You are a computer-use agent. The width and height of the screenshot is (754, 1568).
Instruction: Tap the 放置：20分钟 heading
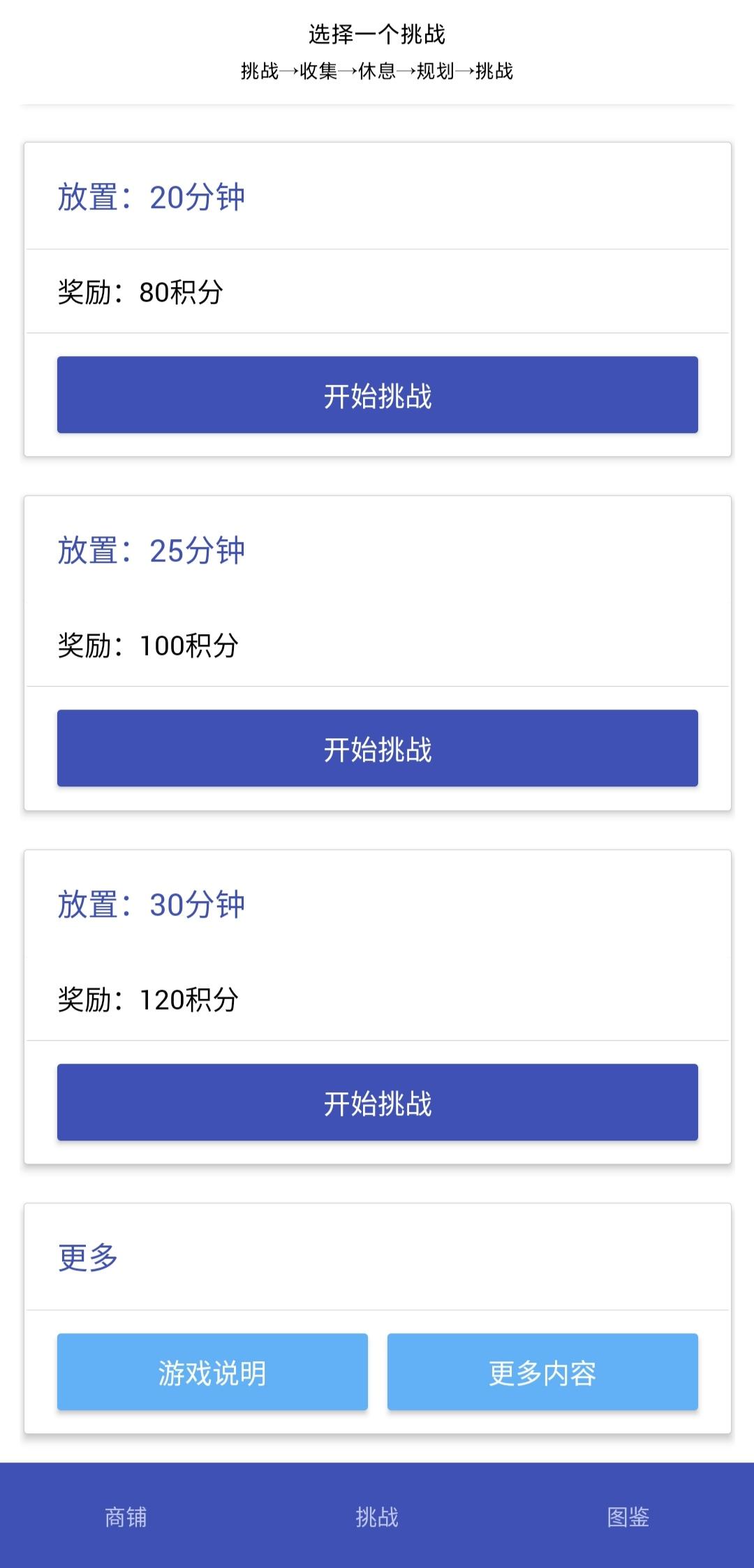(151, 197)
